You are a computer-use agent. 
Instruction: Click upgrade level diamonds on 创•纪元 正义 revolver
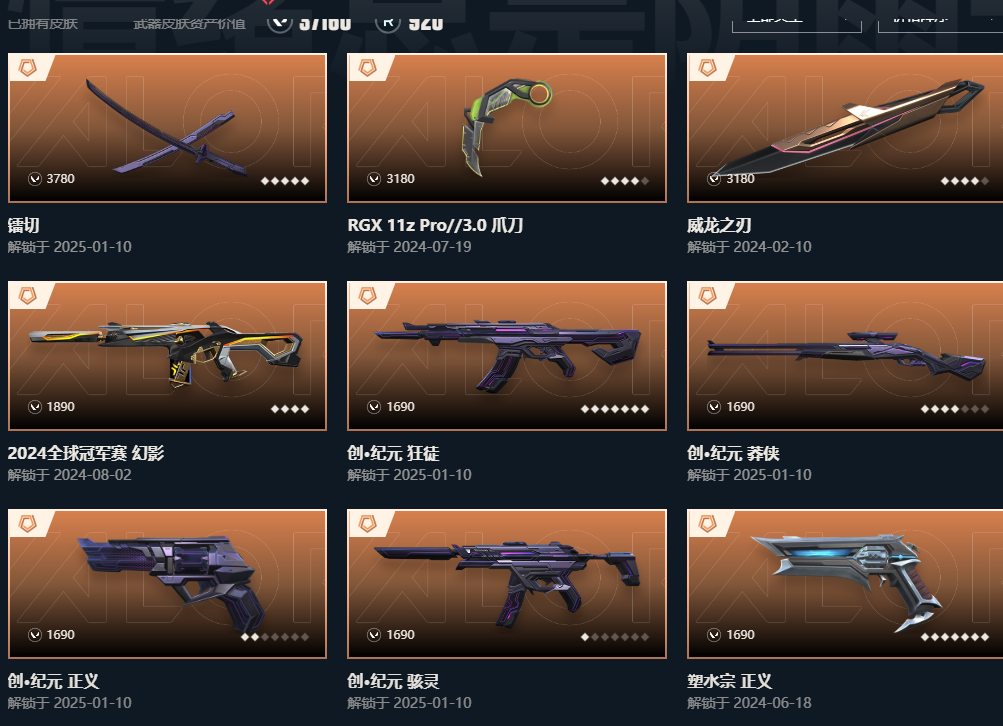[275, 636]
